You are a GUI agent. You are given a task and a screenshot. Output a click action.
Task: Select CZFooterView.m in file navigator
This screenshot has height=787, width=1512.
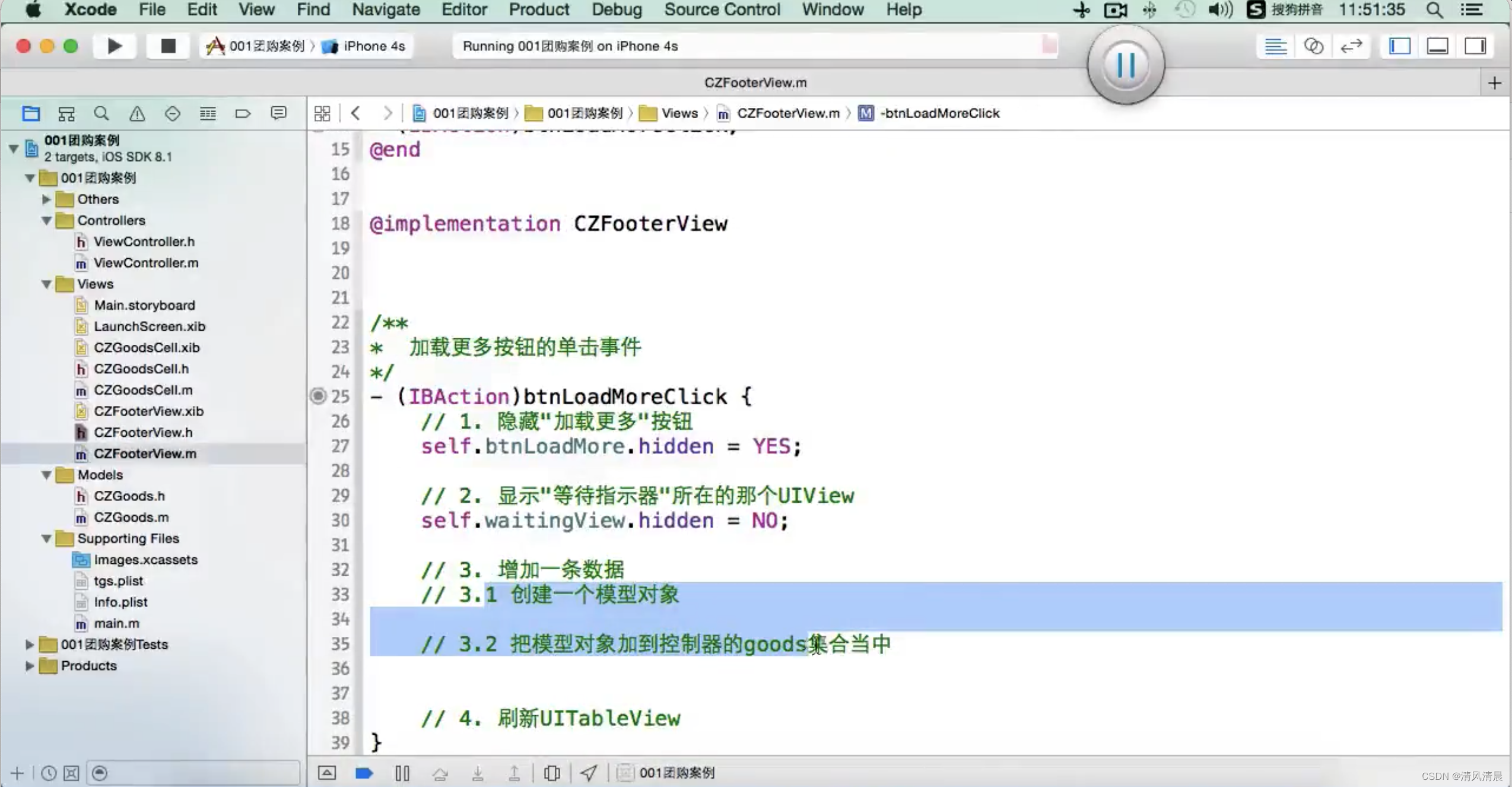pos(145,453)
